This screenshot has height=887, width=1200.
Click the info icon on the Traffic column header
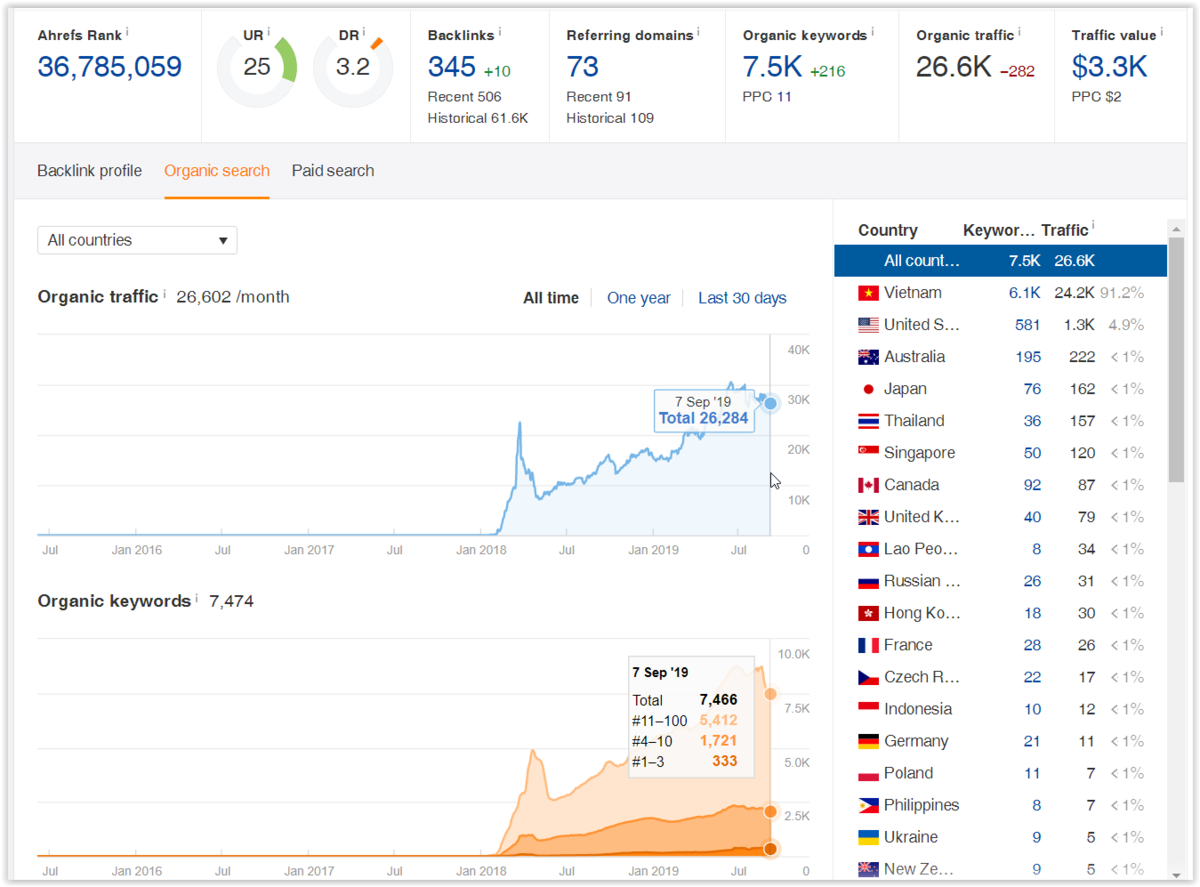pyautogui.click(x=1093, y=227)
